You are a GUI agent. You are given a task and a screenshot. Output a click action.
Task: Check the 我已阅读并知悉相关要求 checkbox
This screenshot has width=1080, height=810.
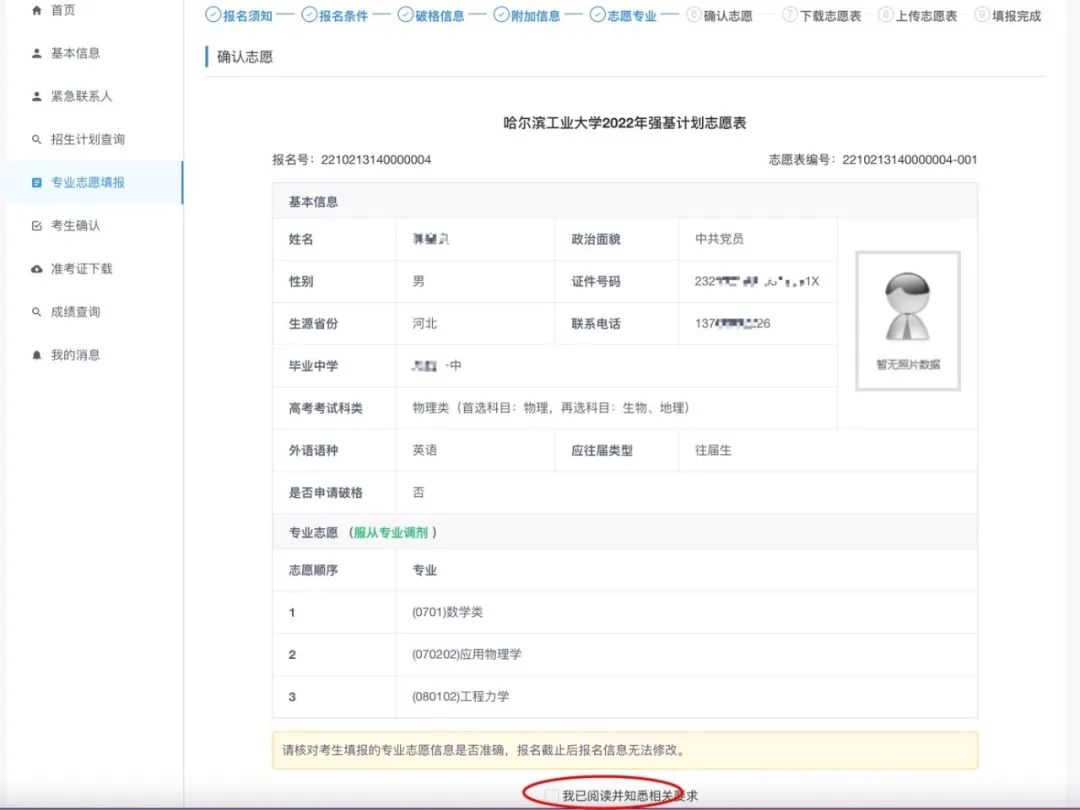(x=551, y=794)
